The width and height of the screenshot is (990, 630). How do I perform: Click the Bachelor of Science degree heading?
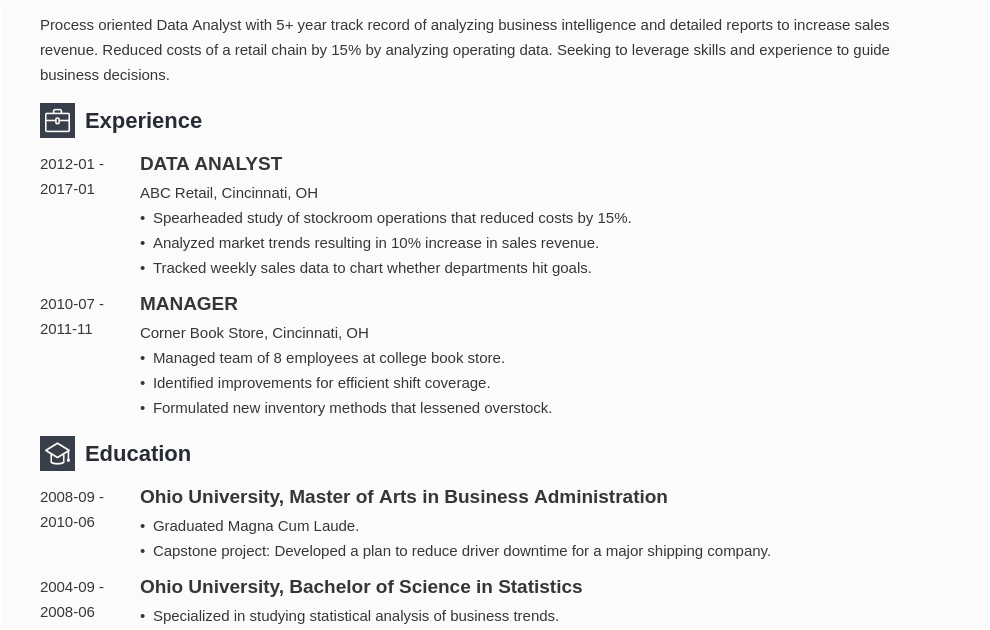click(x=361, y=587)
